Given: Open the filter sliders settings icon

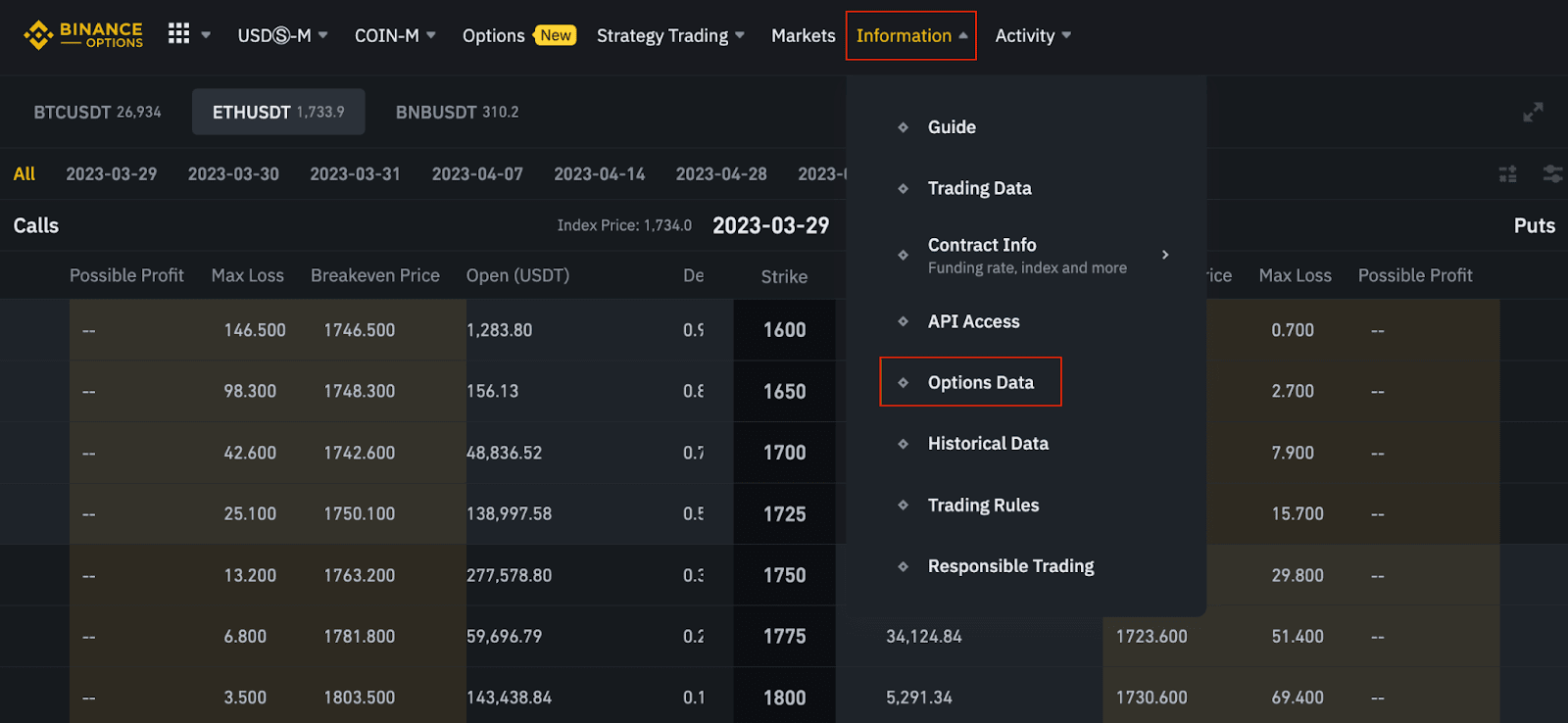Looking at the screenshot, I should pyautogui.click(x=1552, y=174).
